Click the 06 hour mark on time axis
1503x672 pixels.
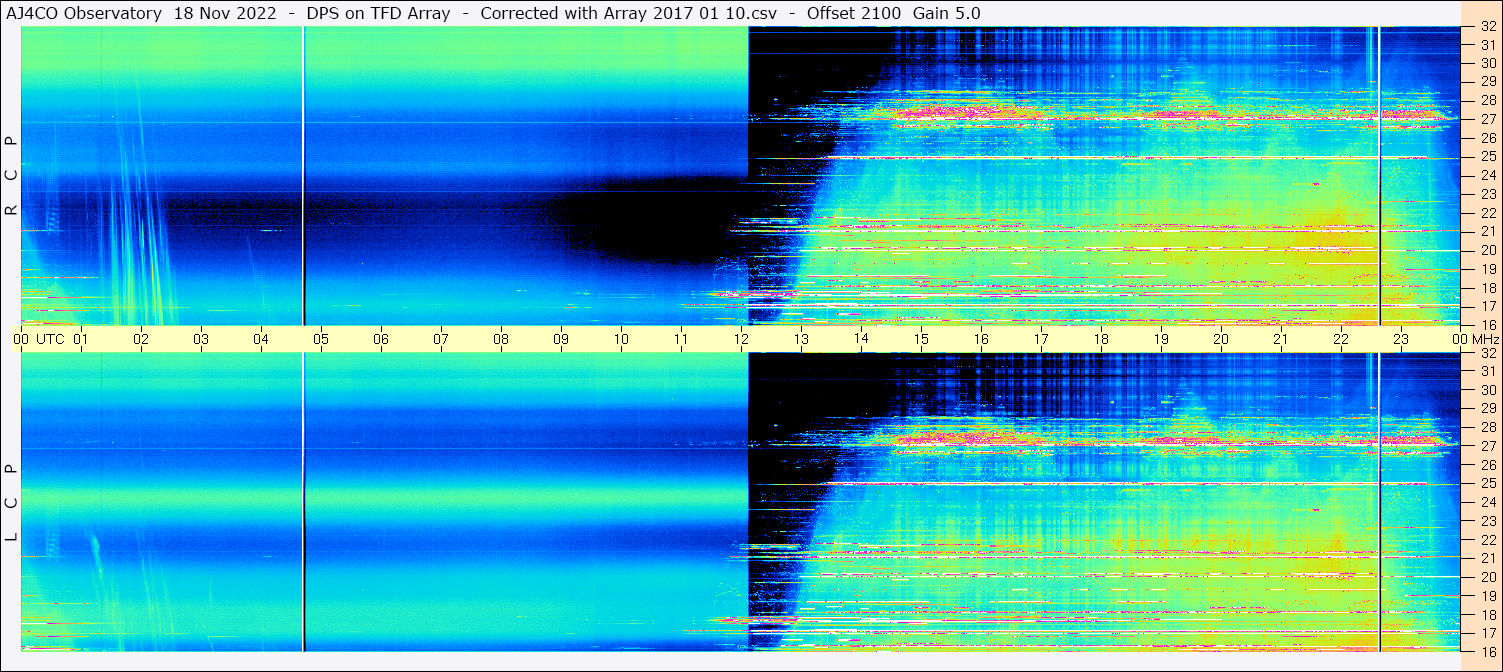(381, 339)
